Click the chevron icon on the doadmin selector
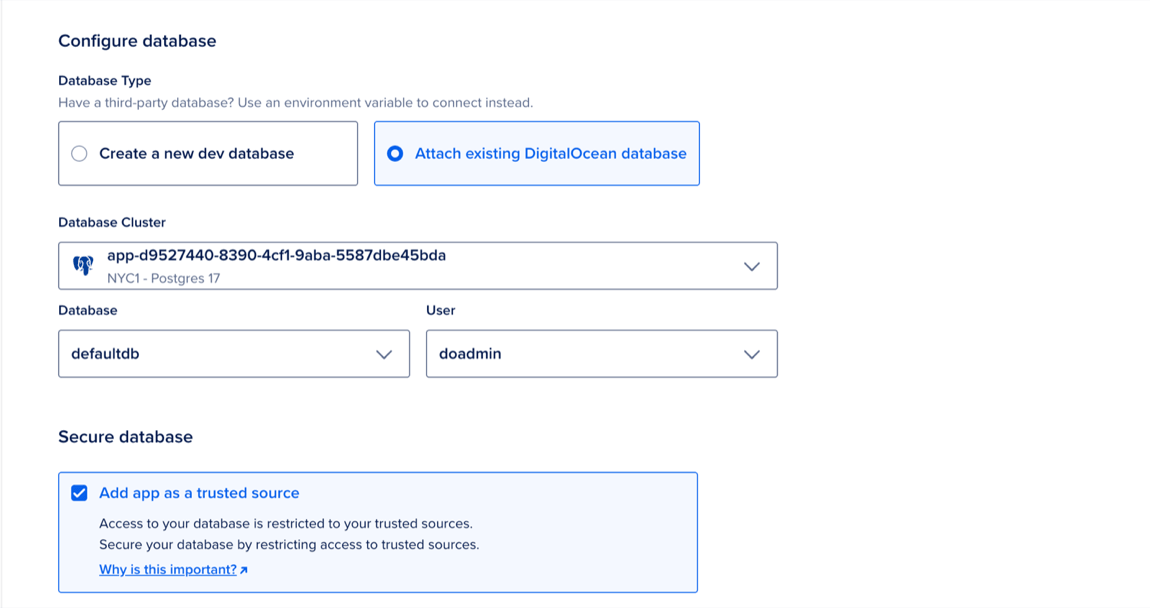Image resolution: width=1150 pixels, height=608 pixels. [755, 353]
